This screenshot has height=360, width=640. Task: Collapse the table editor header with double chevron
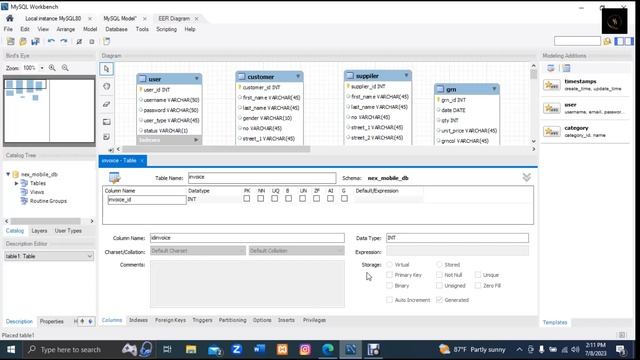[x=527, y=177]
